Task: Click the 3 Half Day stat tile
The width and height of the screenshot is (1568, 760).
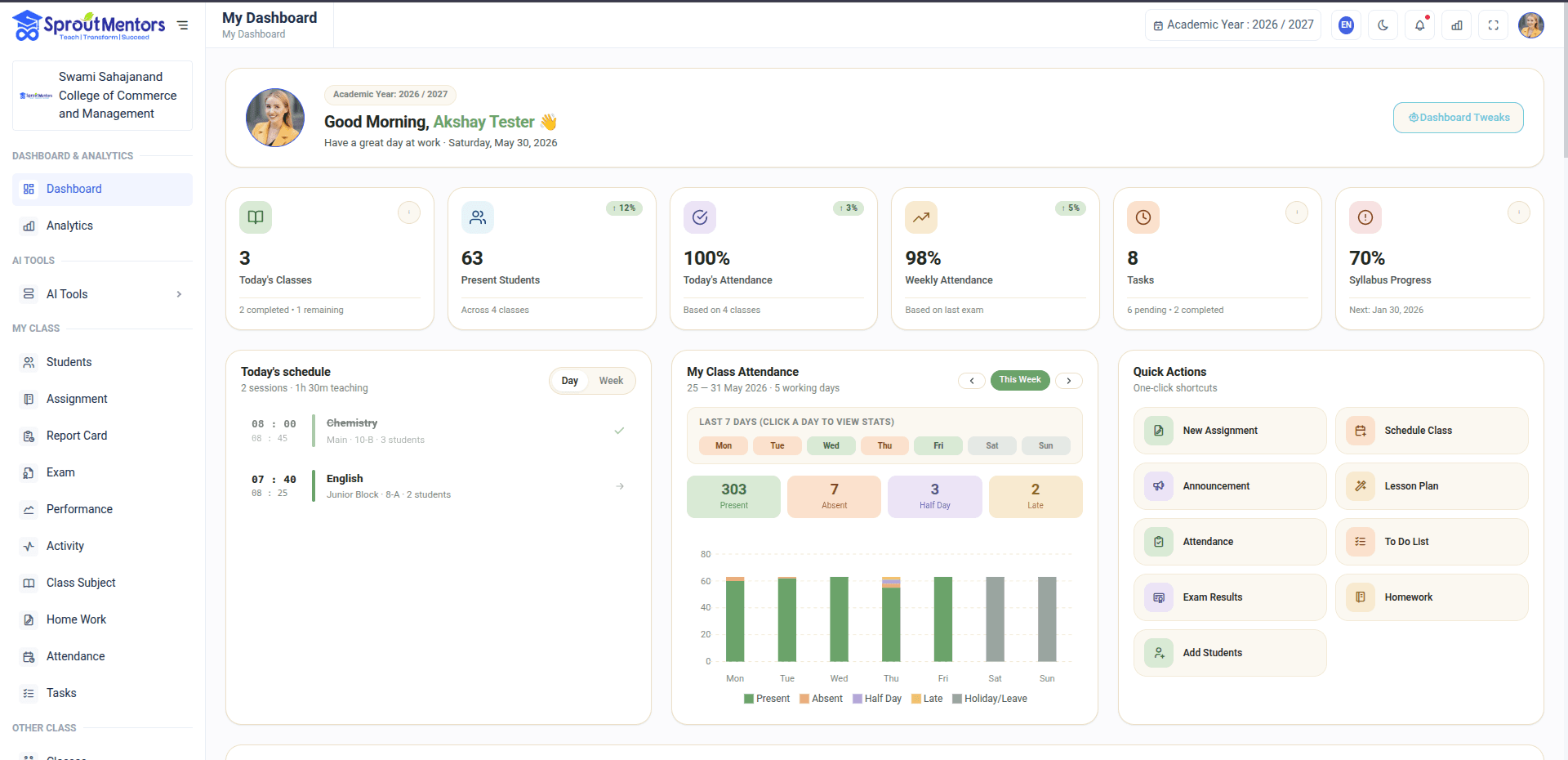Action: tap(935, 497)
